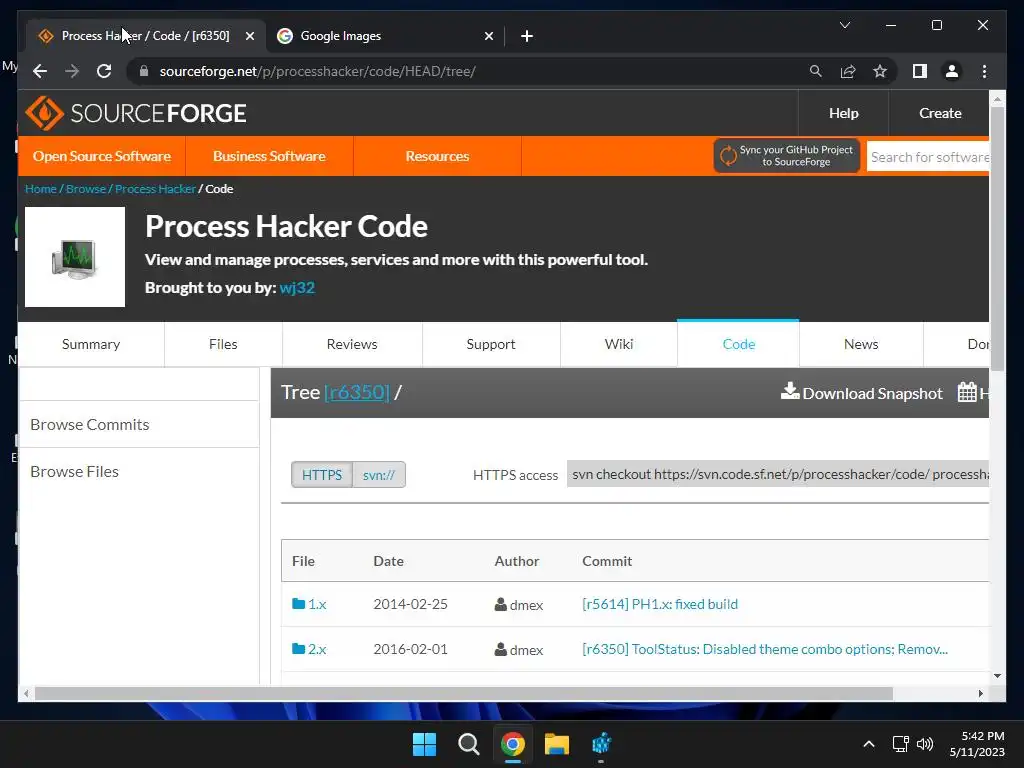Select the Code tab
1024x768 pixels.
[x=739, y=344]
